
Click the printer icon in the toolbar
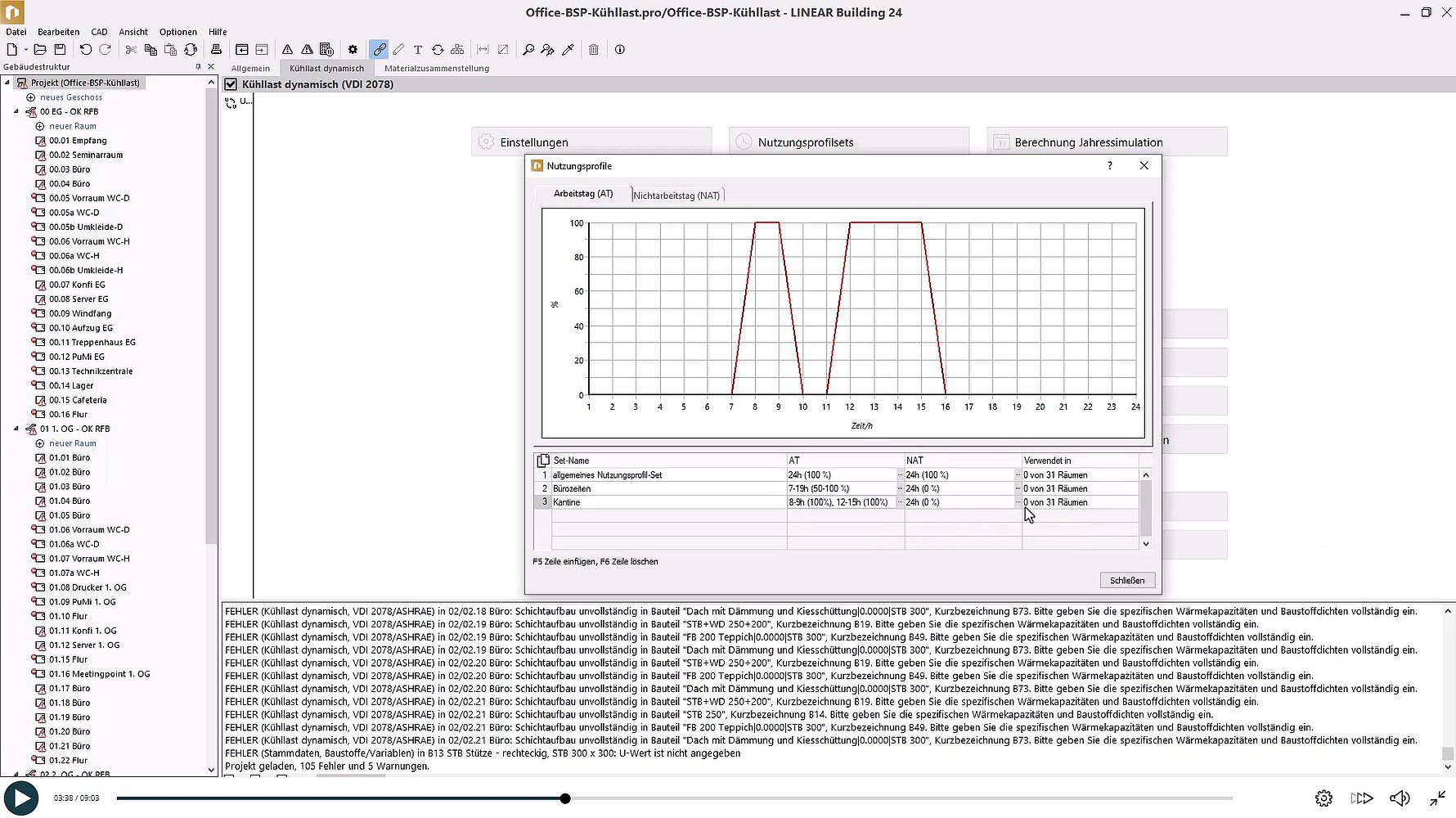click(x=216, y=50)
